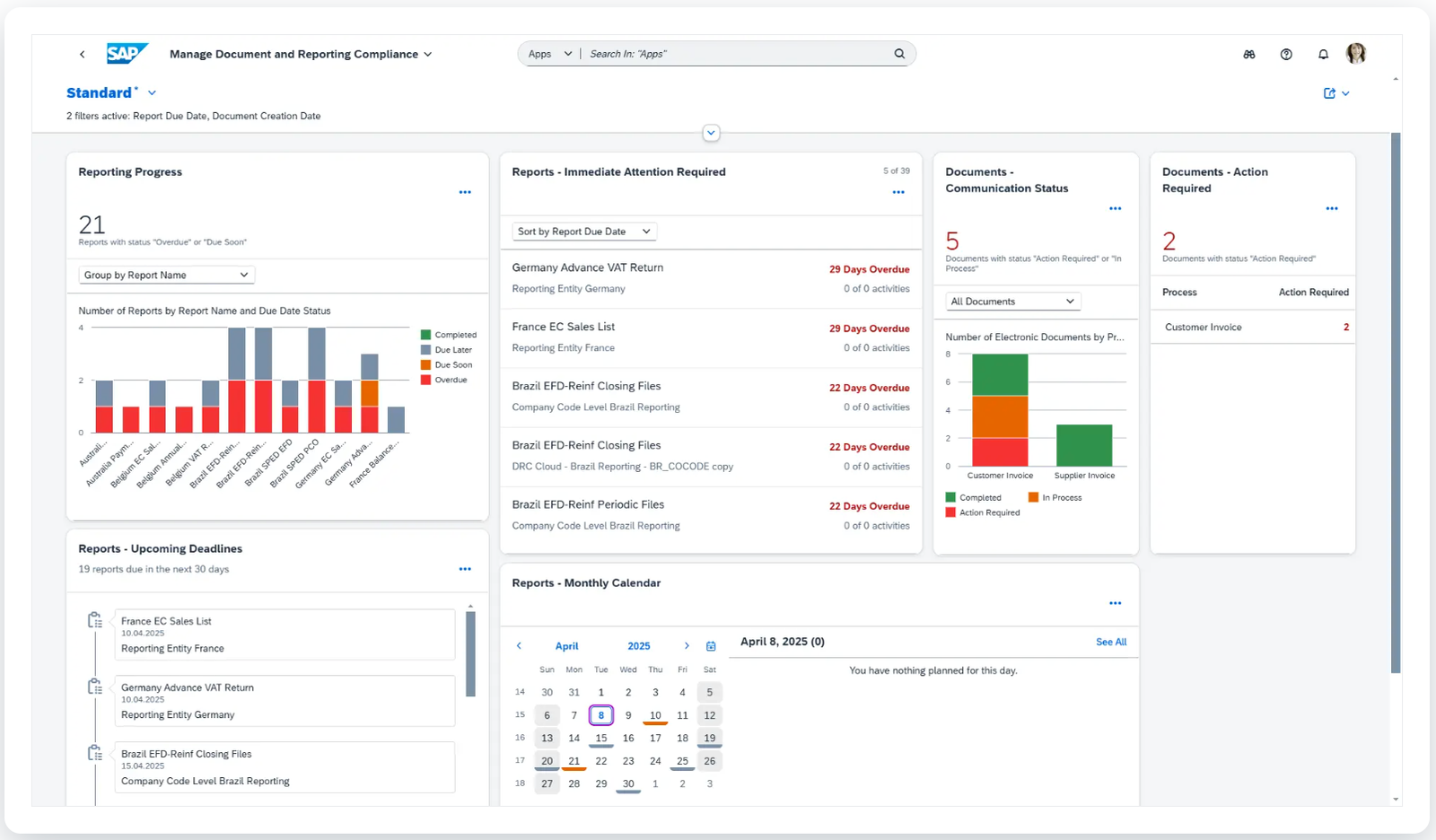Expand the All Documents dropdown
Screen dimensions: 1436x840
[1012, 302]
